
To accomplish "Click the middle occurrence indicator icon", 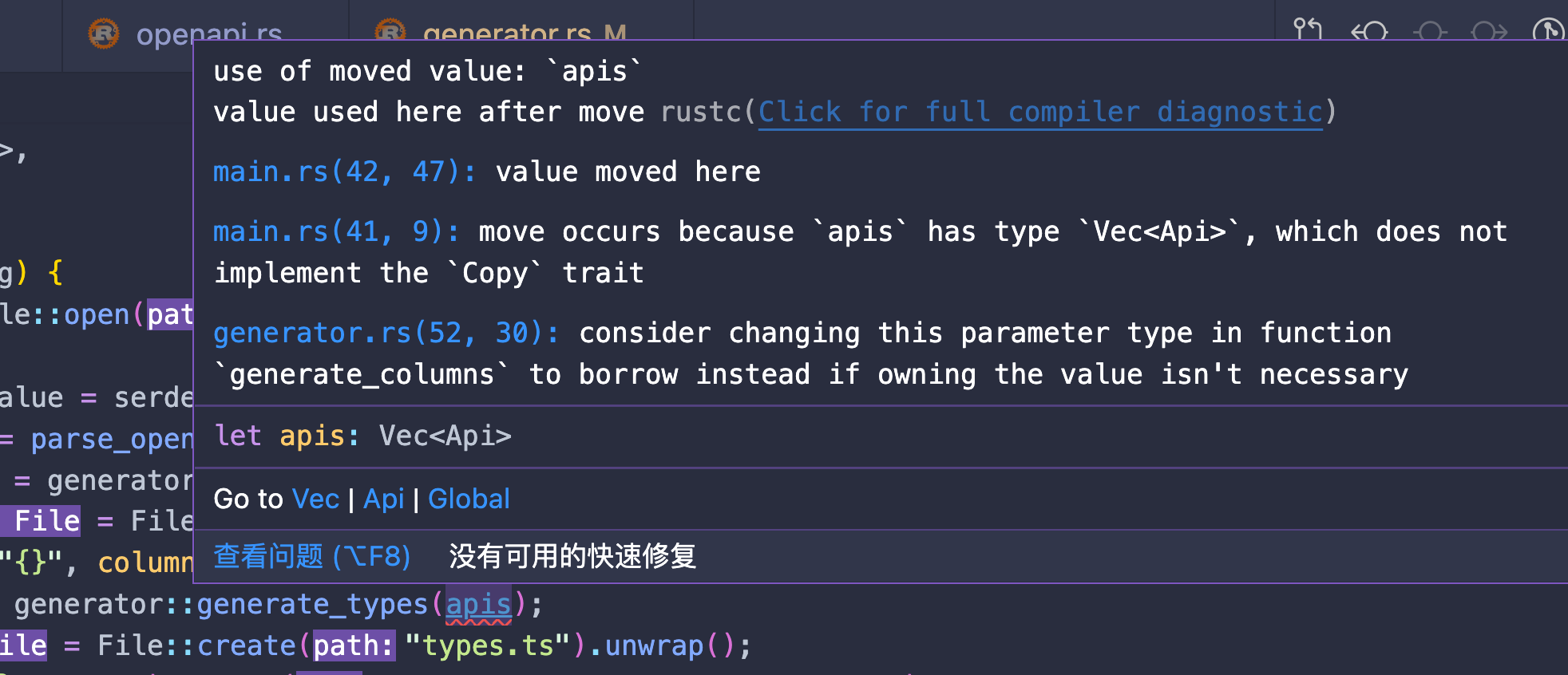I will [x=1429, y=32].
